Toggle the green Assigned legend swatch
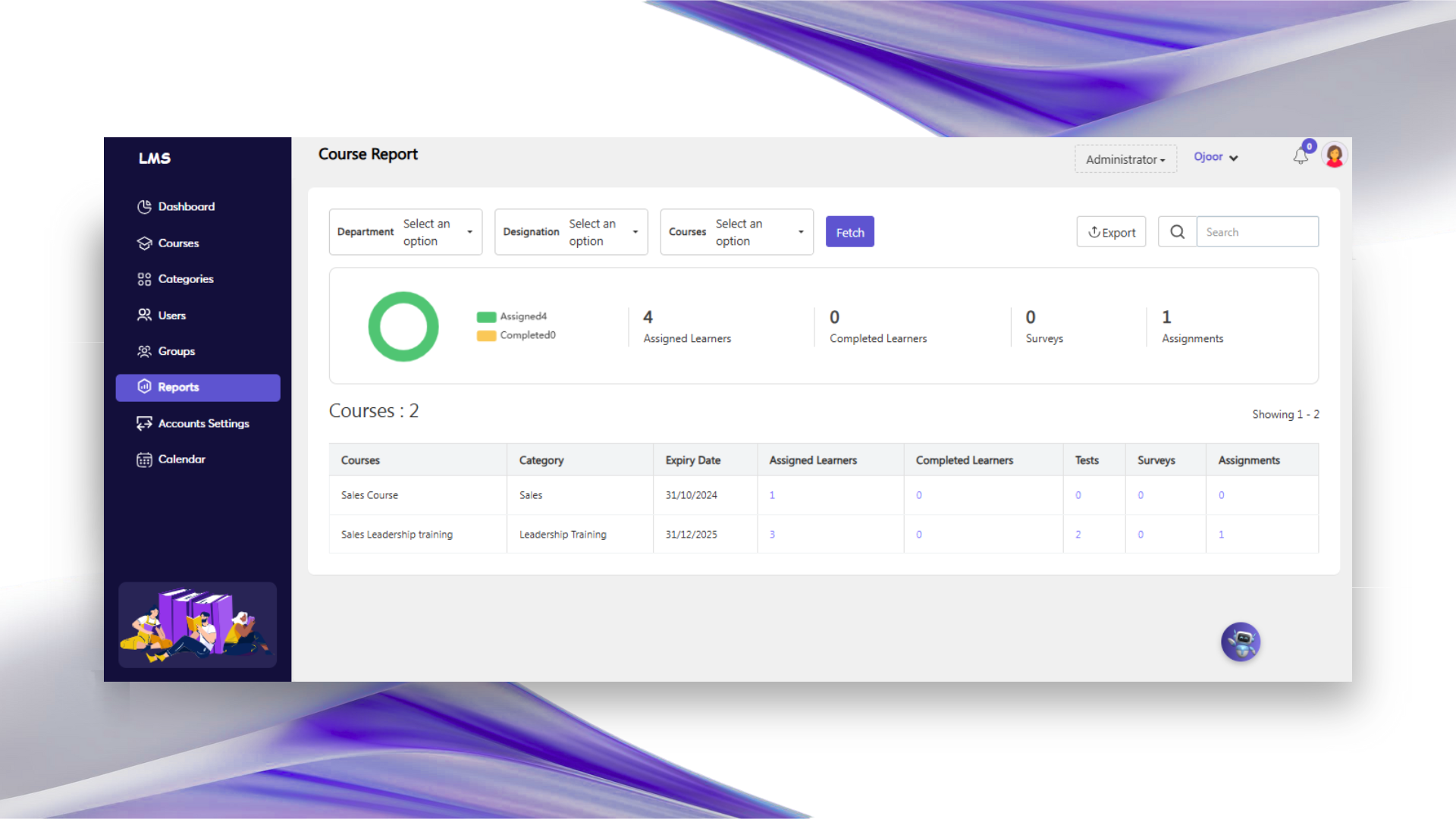This screenshot has height=819, width=1456. coord(486,317)
